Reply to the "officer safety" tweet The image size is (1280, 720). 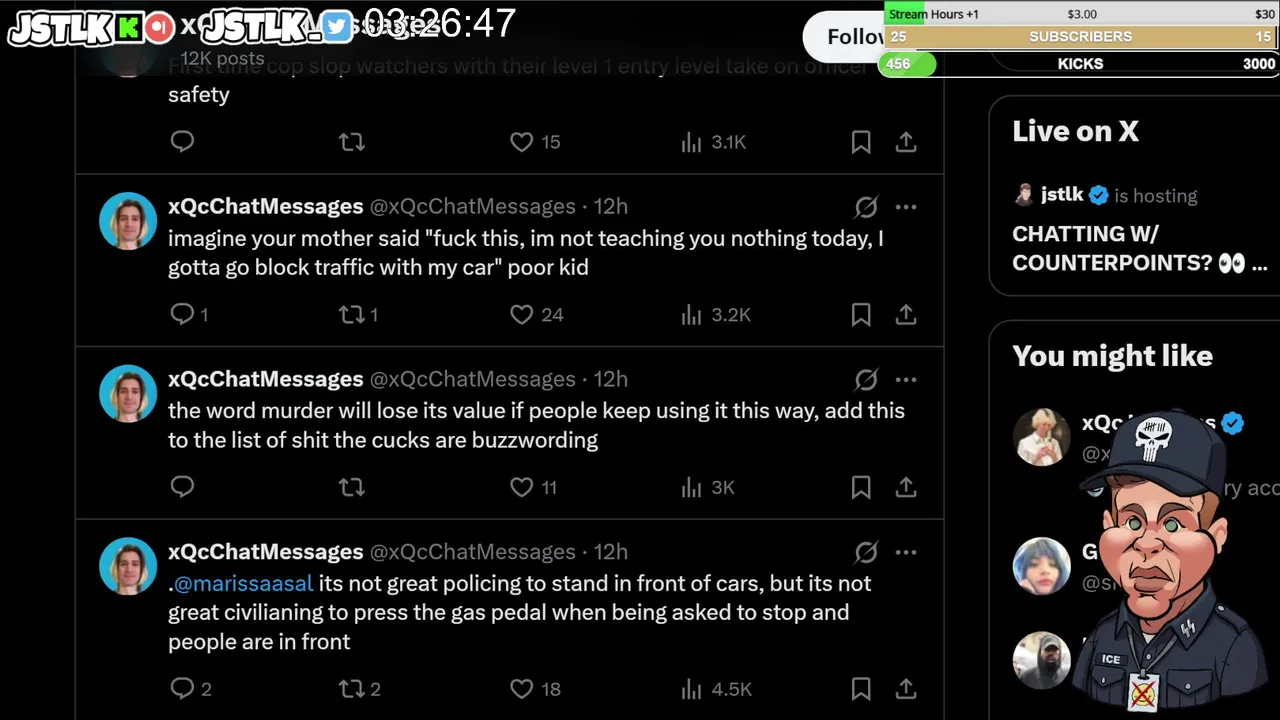(x=182, y=142)
